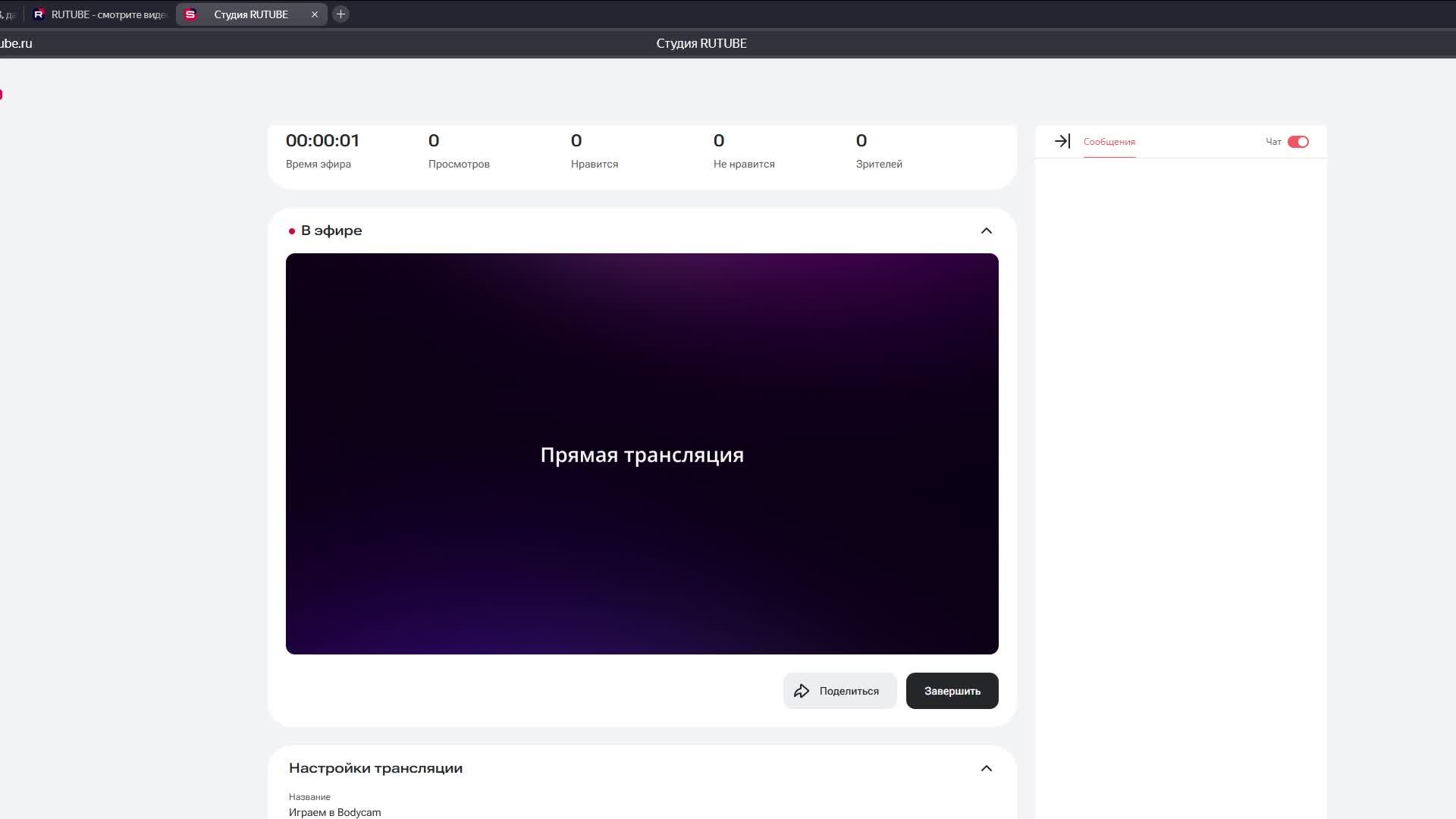Click the Зрителей viewer count

[x=861, y=141]
